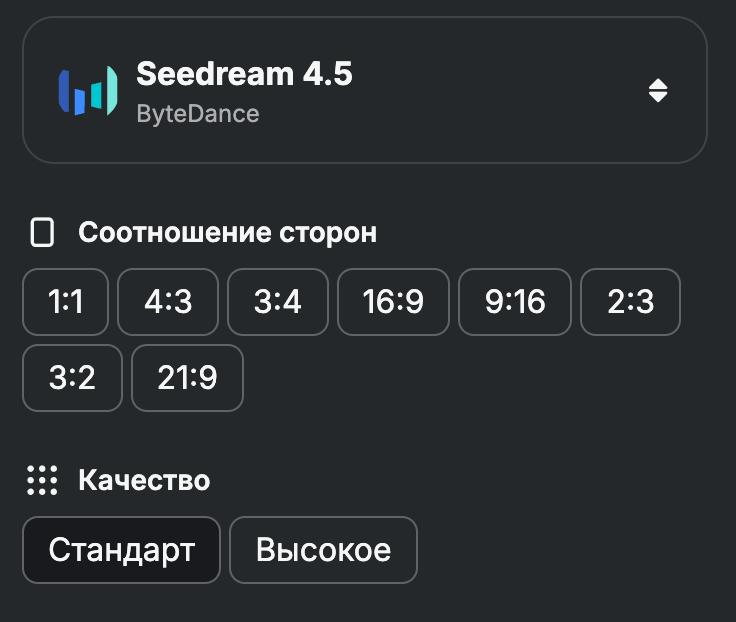This screenshot has height=622, width=736.
Task: Set the aspect ratio to 16:9
Action: click(393, 301)
